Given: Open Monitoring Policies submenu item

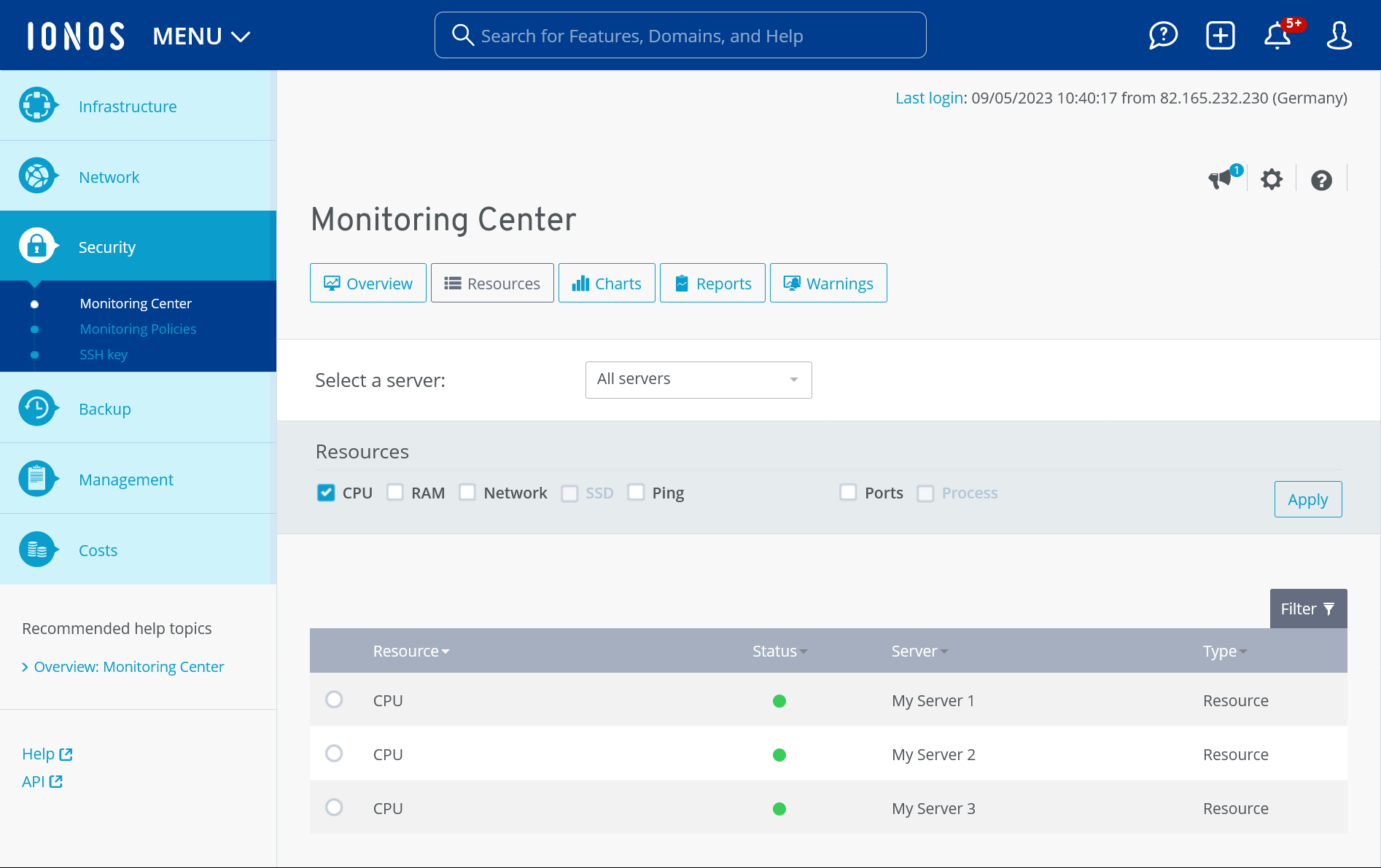Looking at the screenshot, I should coord(138,329).
